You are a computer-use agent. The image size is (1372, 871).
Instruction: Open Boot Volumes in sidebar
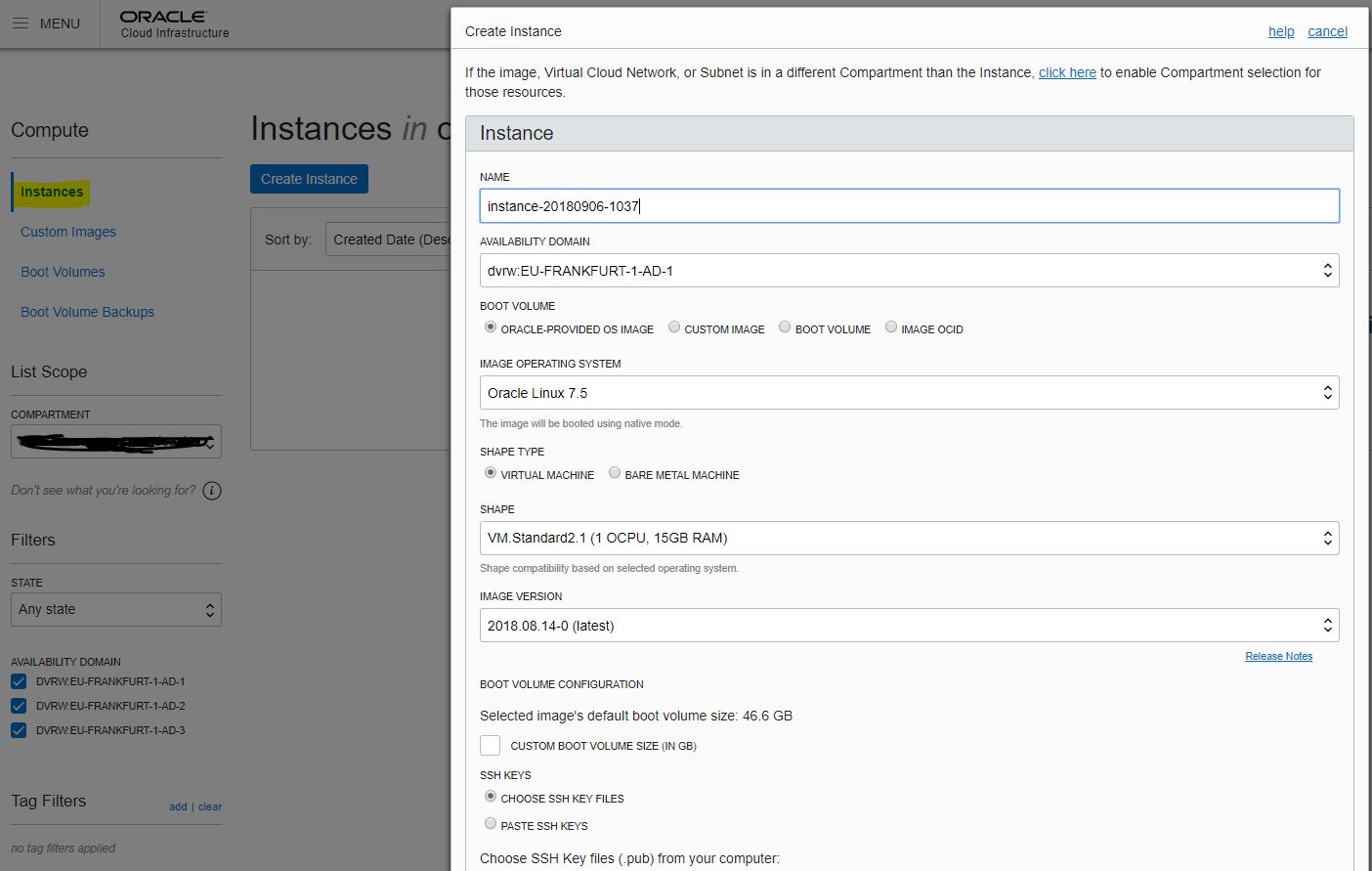pyautogui.click(x=63, y=272)
